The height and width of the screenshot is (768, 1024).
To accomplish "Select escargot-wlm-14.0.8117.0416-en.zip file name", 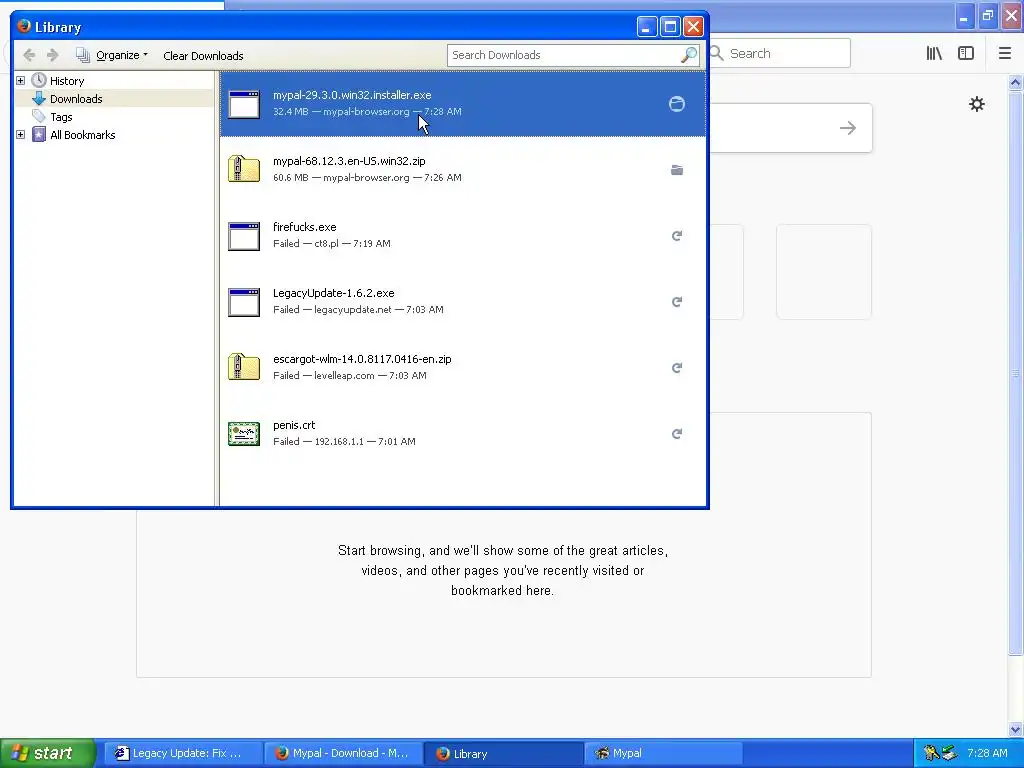I will coord(362,359).
